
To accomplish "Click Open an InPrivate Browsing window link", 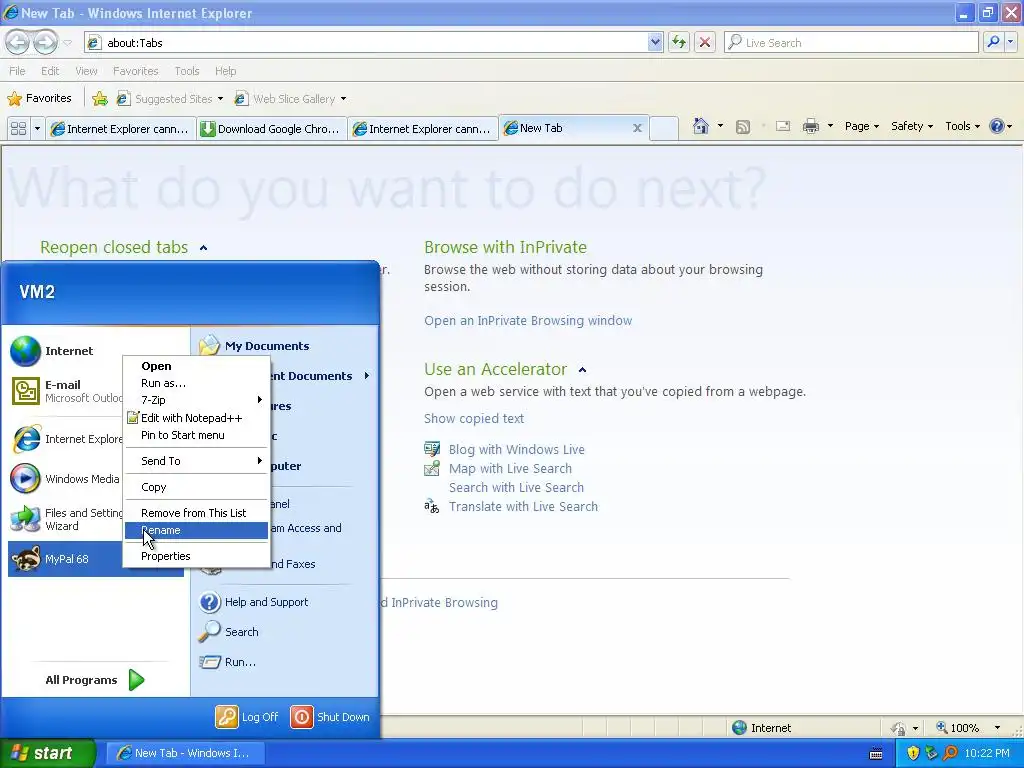I will (x=528, y=321).
